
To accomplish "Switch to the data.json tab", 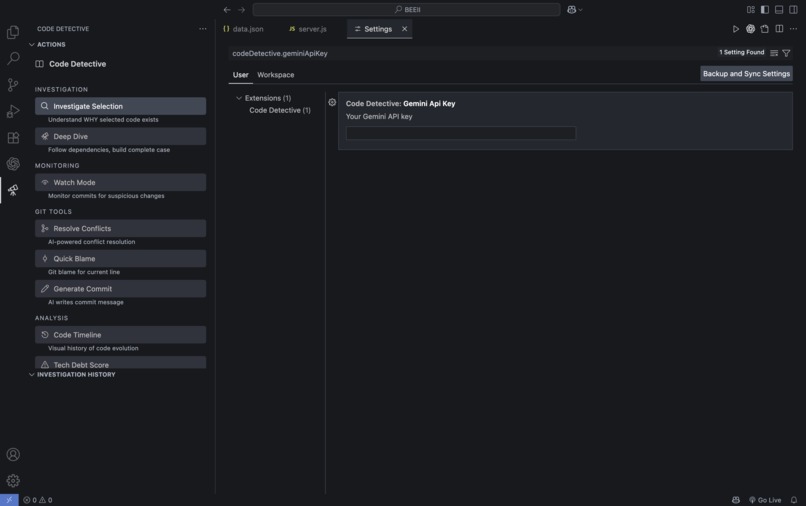I will tap(243, 29).
